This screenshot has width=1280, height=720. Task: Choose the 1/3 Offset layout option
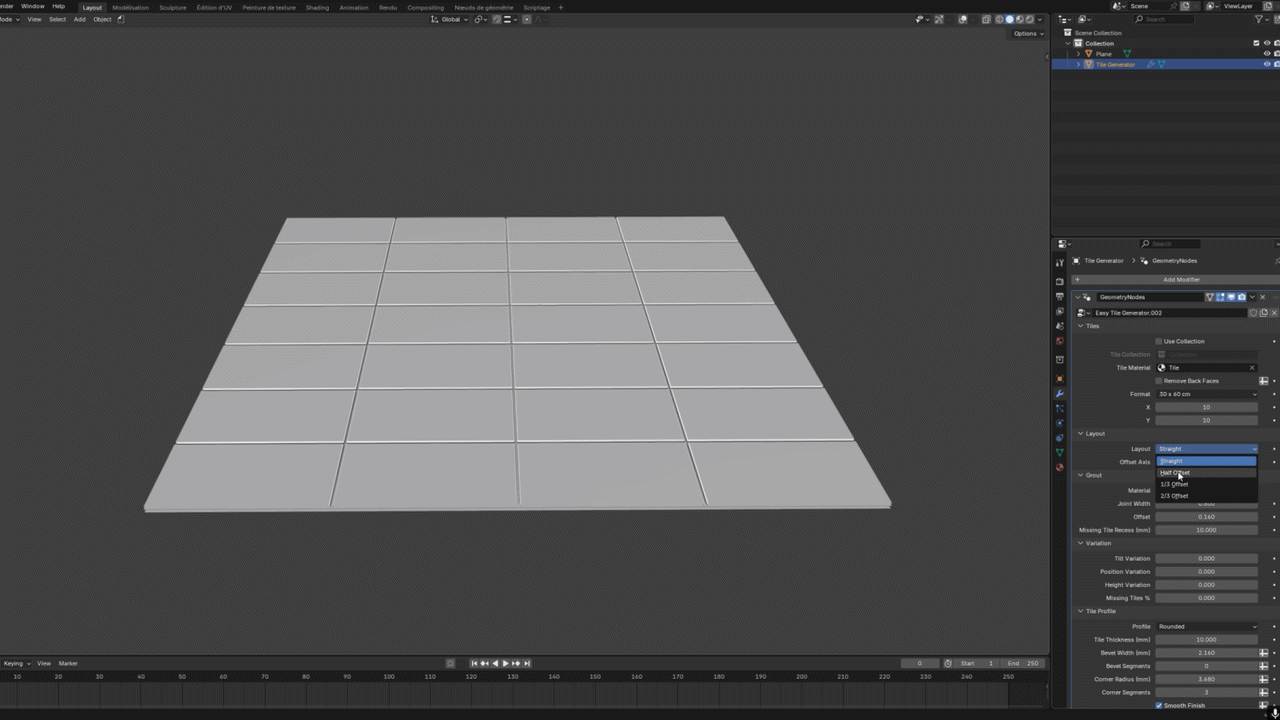coord(1206,484)
